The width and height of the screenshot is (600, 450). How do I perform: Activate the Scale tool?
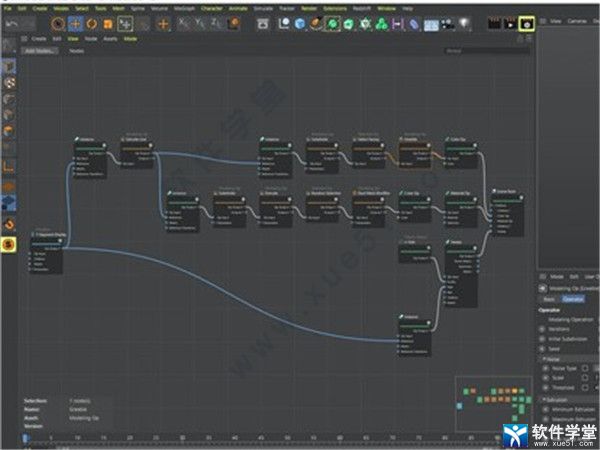tap(108, 24)
